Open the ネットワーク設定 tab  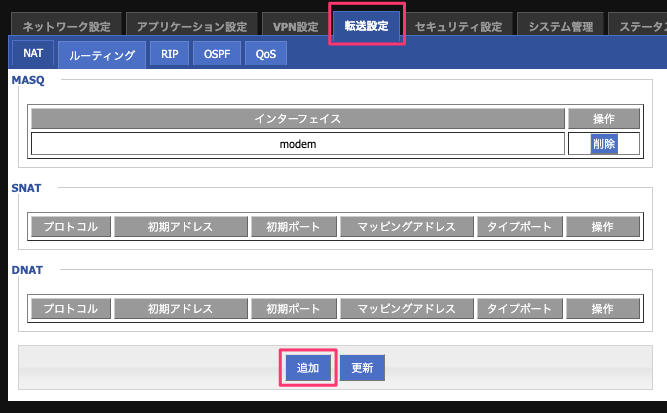point(66,25)
